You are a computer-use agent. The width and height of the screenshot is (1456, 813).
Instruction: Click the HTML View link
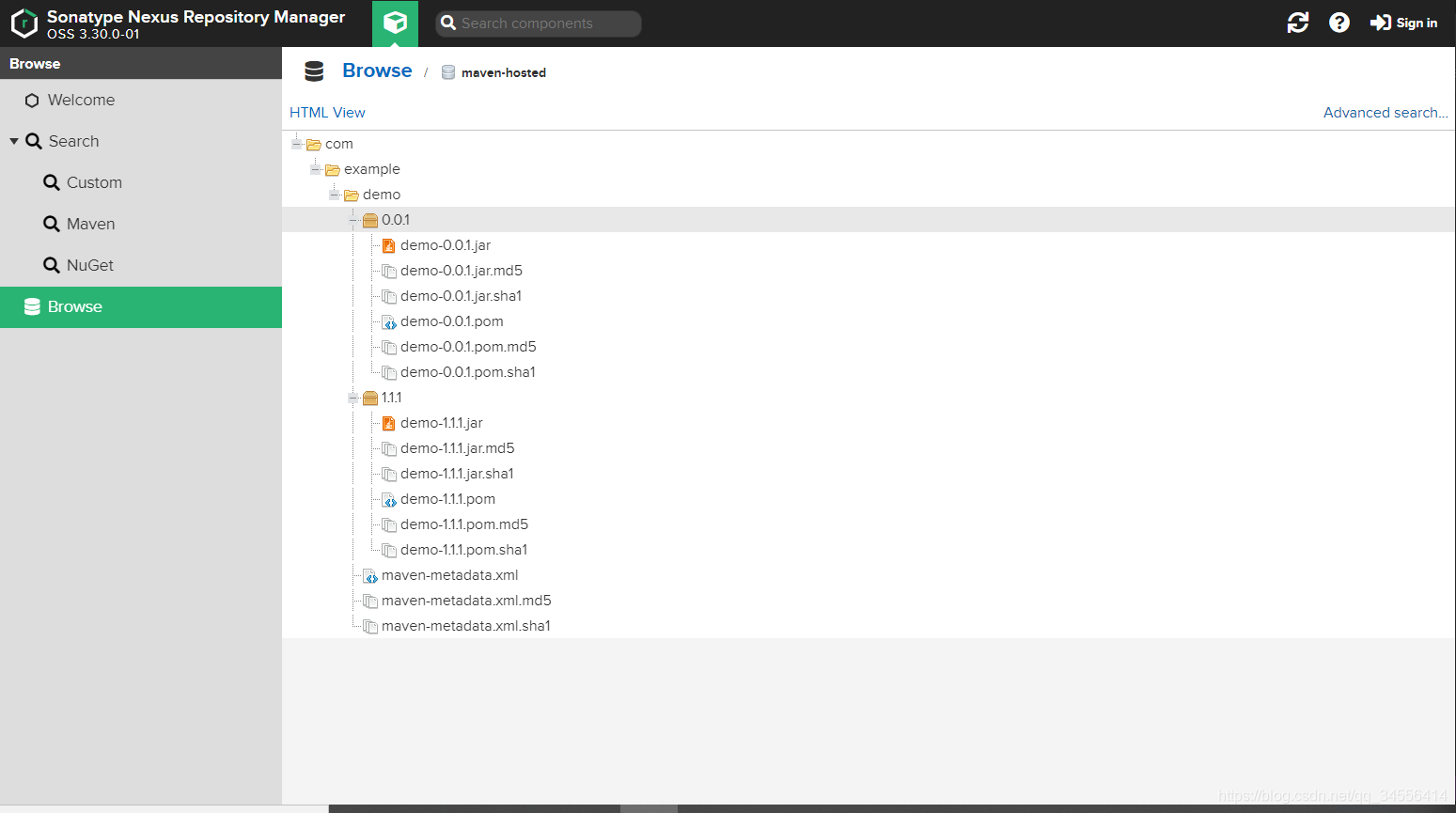coord(327,112)
